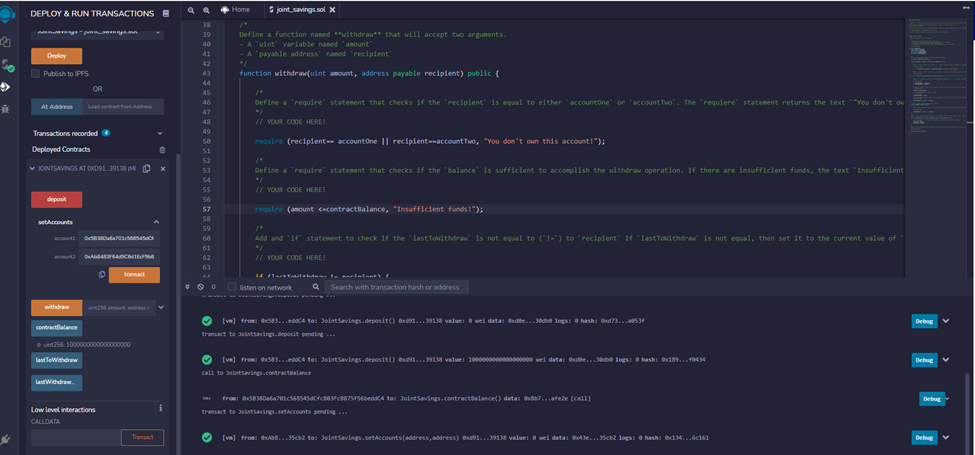
Task: Call the contractBalance function button
Action: (x=57, y=328)
